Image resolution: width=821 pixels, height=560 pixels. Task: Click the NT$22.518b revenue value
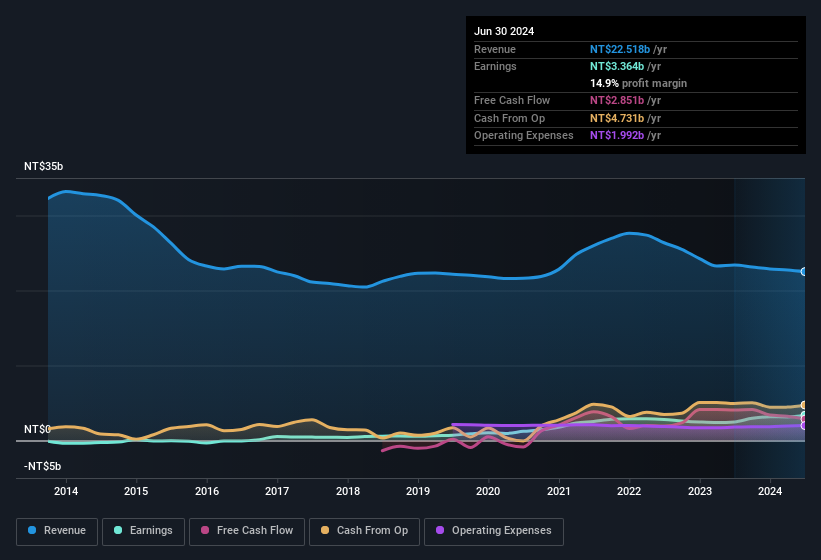tap(620, 49)
